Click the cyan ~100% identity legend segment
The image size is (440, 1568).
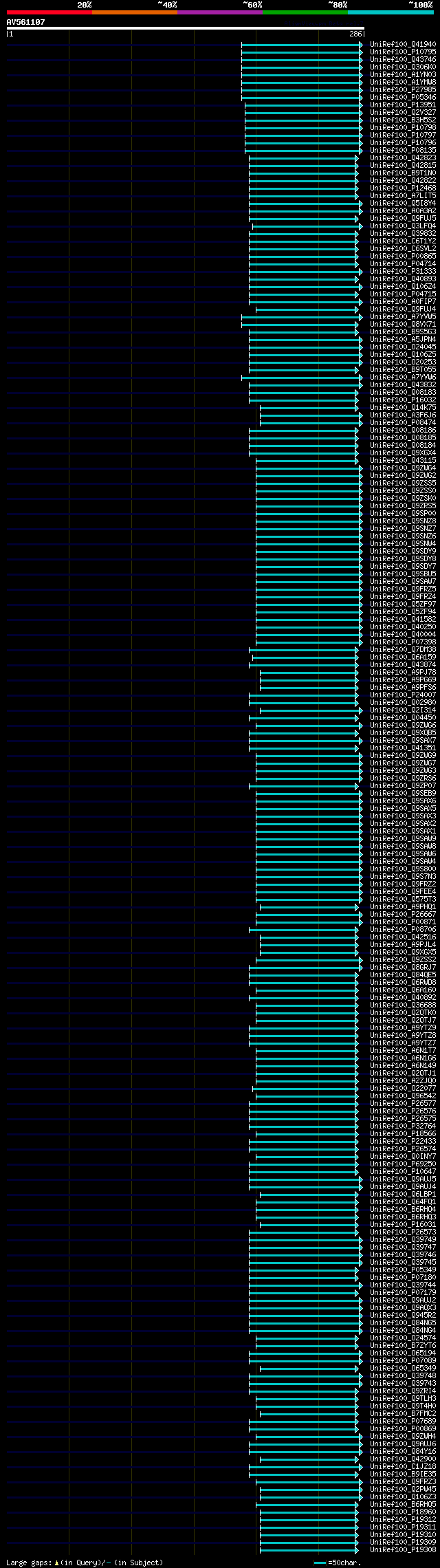coord(390,12)
